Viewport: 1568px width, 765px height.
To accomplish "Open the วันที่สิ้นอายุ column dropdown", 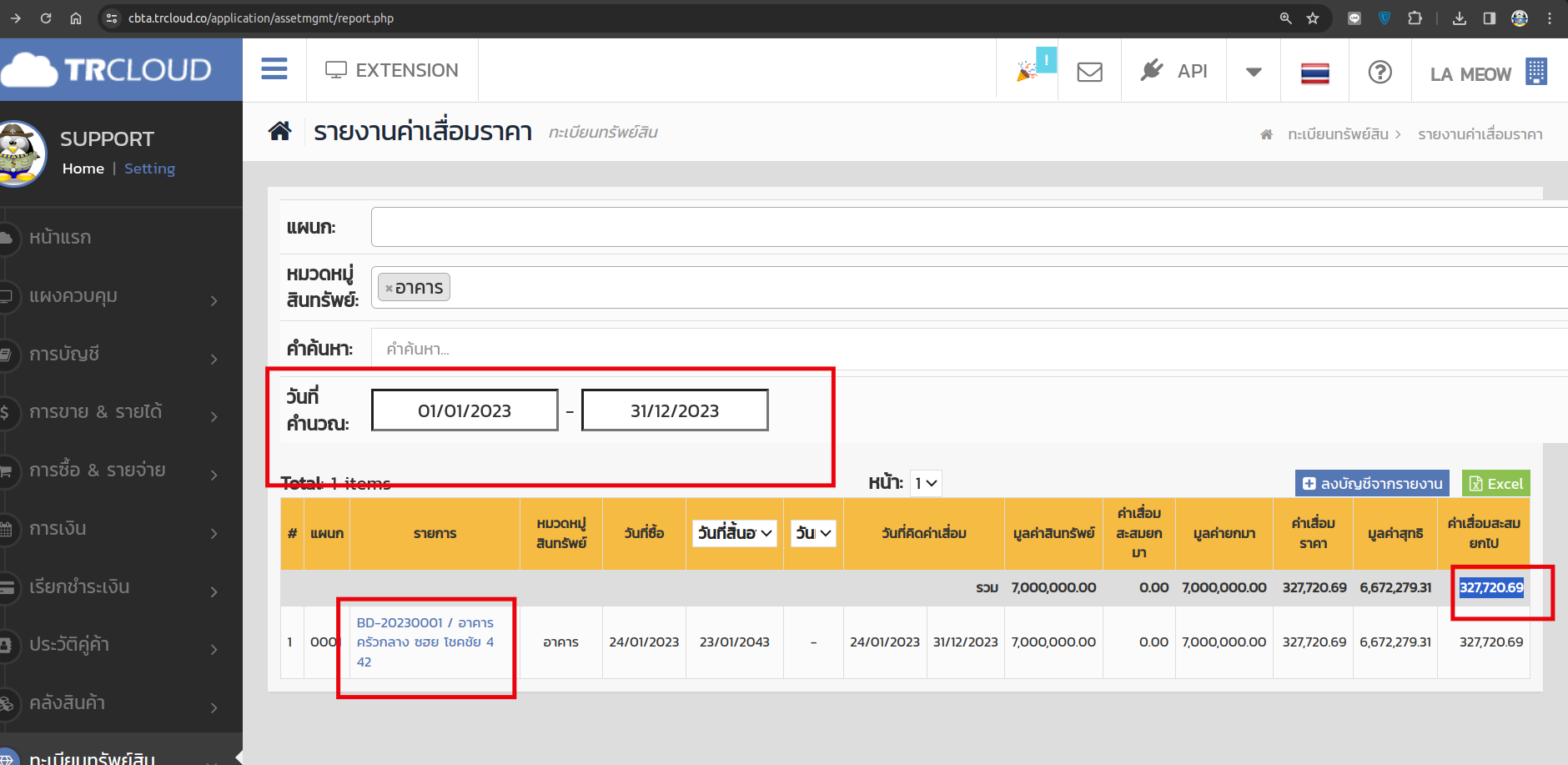I will [735, 533].
